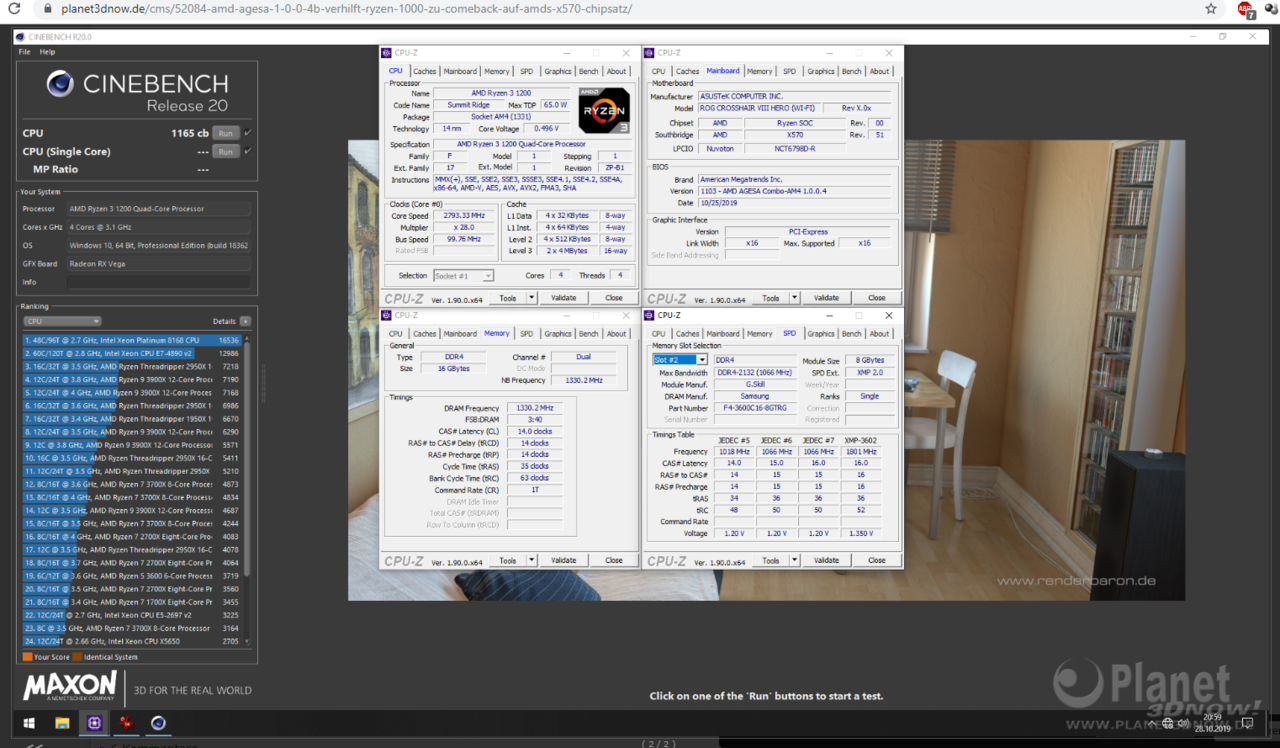Switch to Bench tab in CPU-Z Mainboard window

click(x=851, y=71)
